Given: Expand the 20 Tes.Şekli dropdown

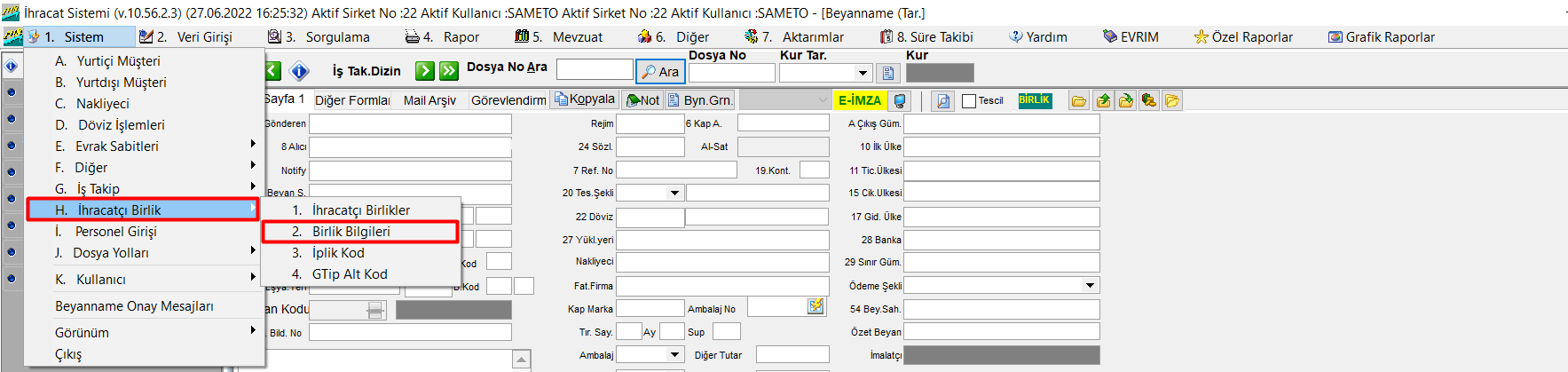Looking at the screenshot, I should click(x=674, y=193).
